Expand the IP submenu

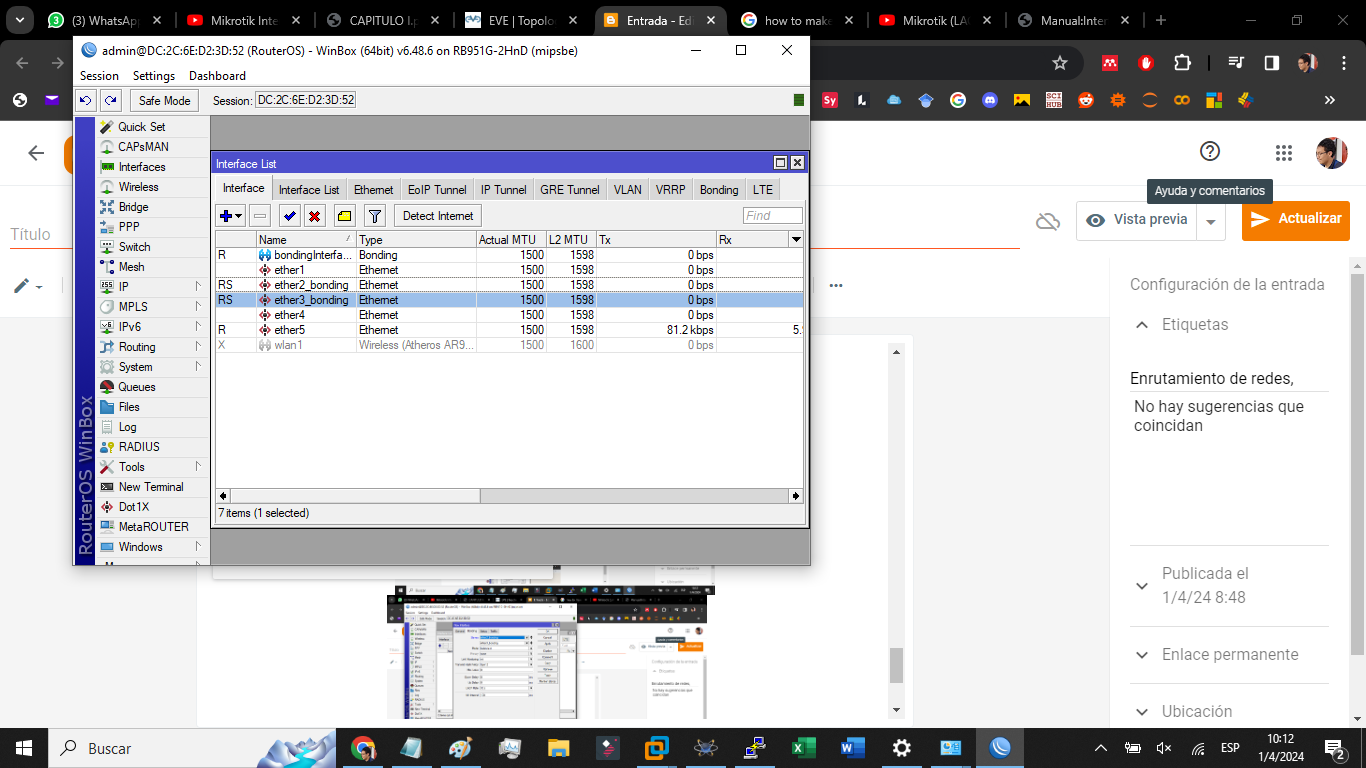click(x=198, y=287)
